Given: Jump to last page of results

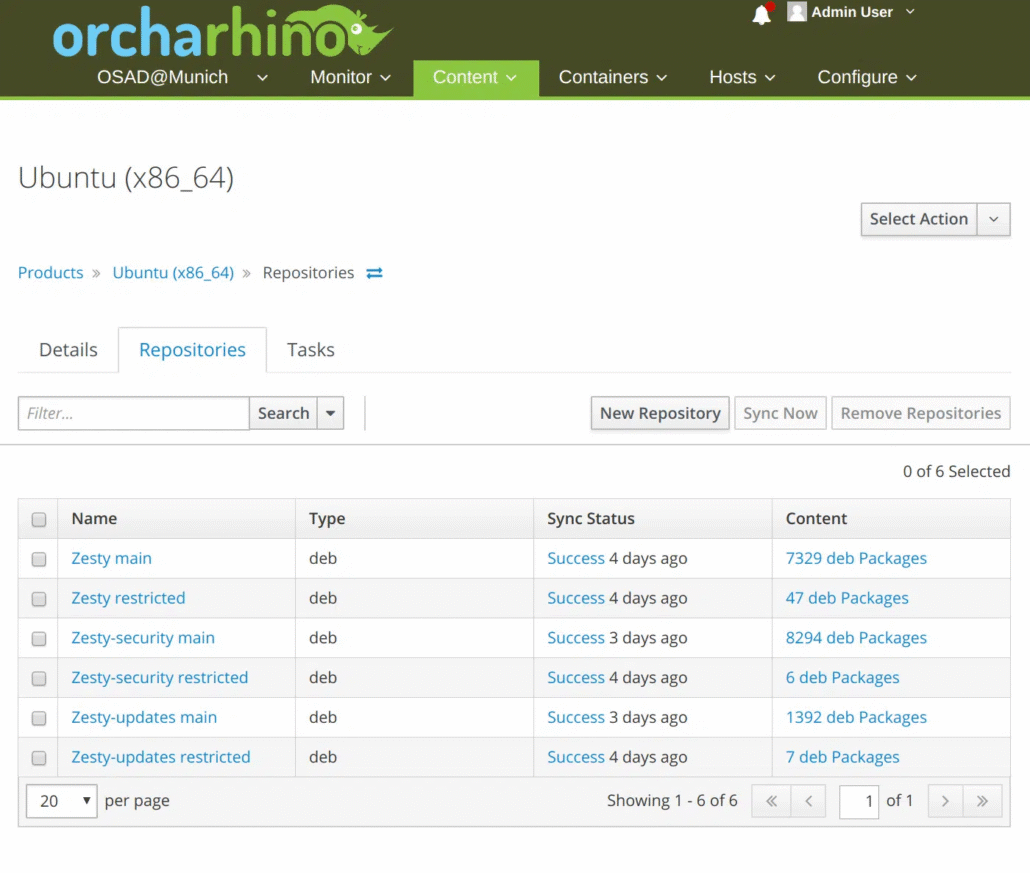Looking at the screenshot, I should 983,801.
